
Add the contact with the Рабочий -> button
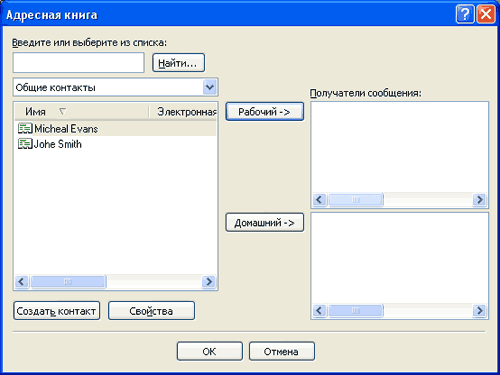click(265, 112)
